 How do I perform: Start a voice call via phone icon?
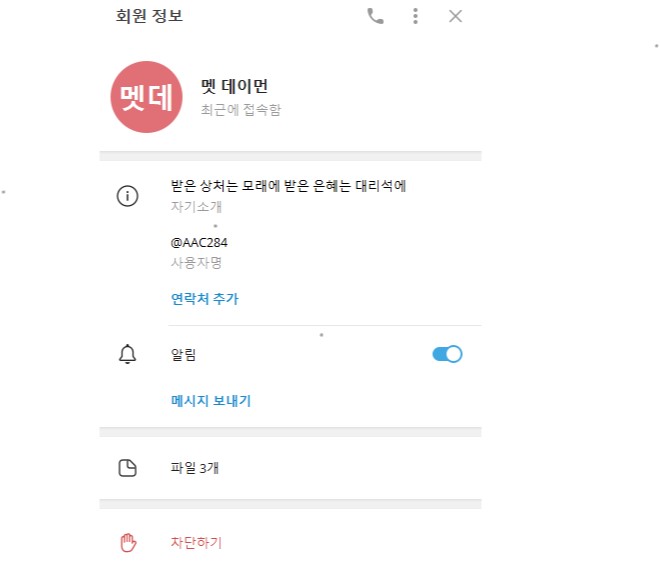pos(375,16)
